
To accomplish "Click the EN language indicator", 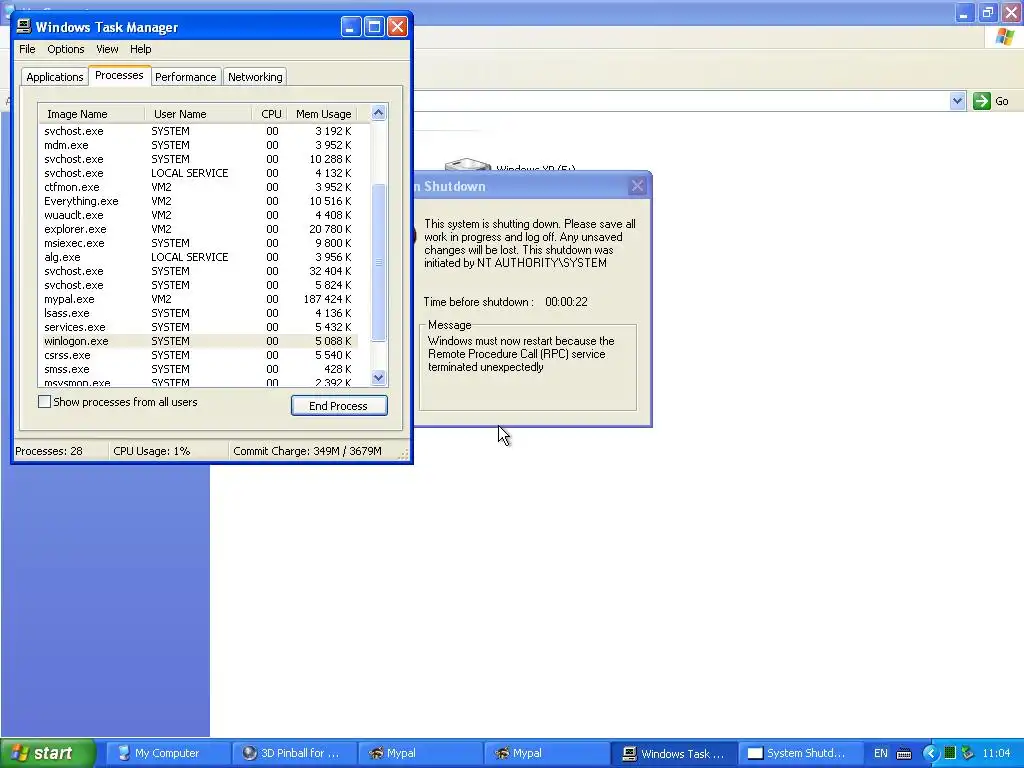I will (x=880, y=753).
